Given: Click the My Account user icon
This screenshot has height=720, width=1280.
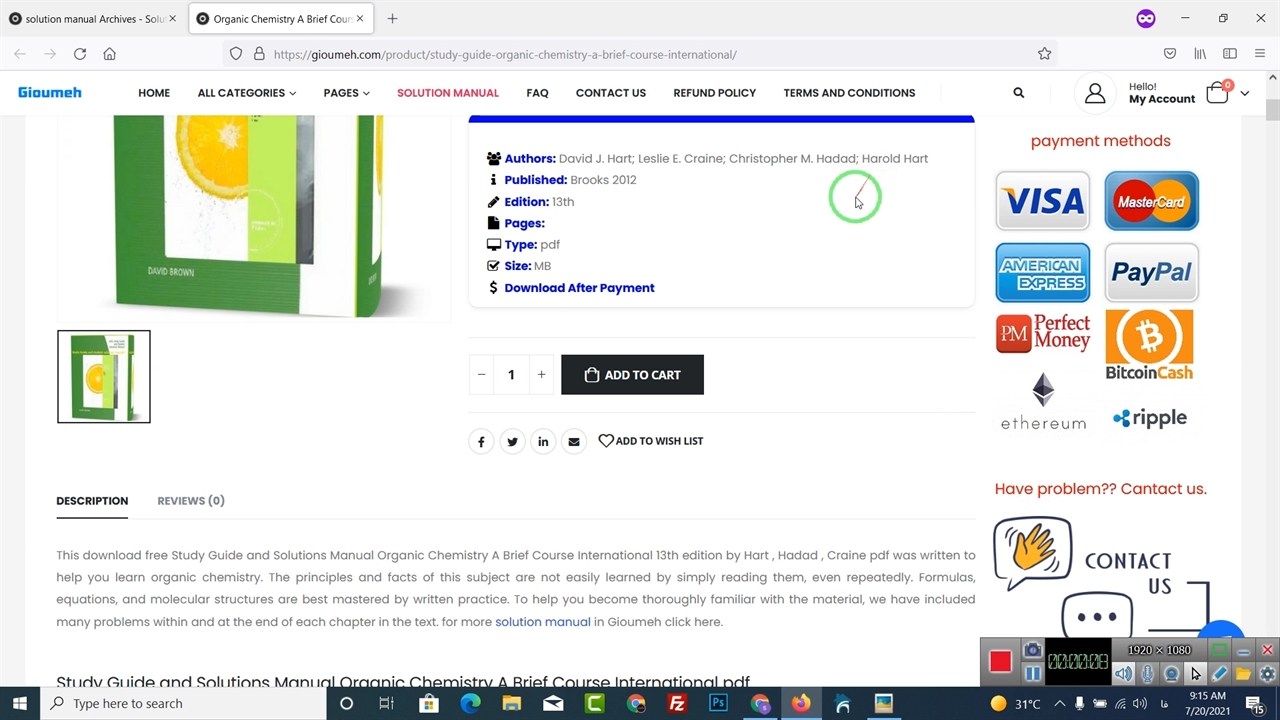Looking at the screenshot, I should point(1095,93).
